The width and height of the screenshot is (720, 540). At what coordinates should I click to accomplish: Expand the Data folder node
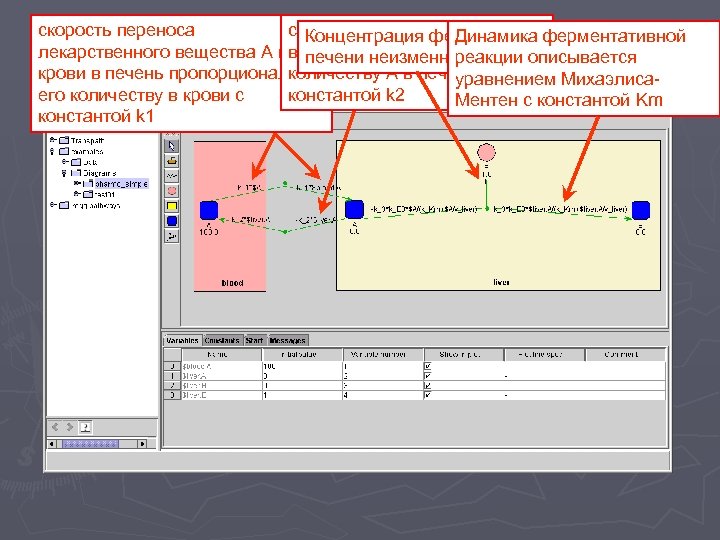[x=65, y=162]
